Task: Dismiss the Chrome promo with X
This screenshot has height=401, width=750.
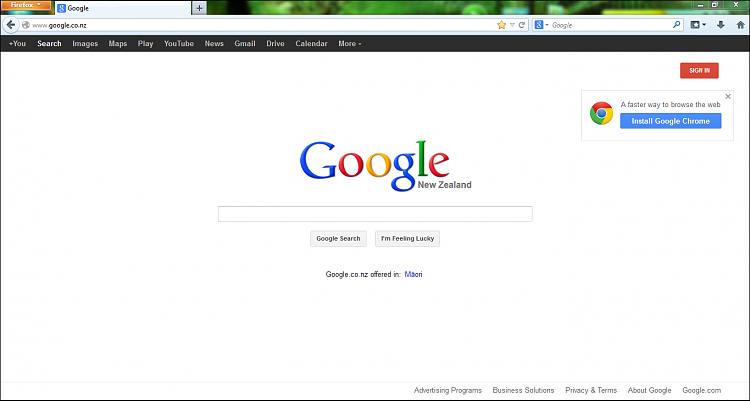Action: 728,97
